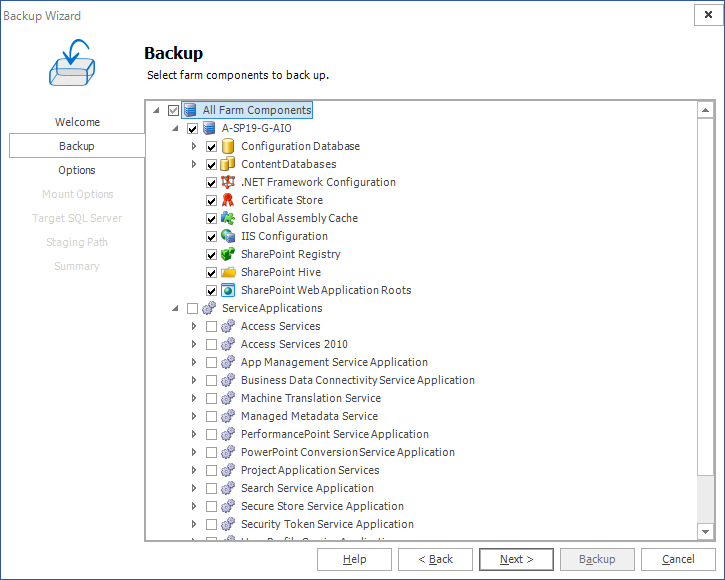
Task: Go back with the < Back button
Action: (435, 559)
